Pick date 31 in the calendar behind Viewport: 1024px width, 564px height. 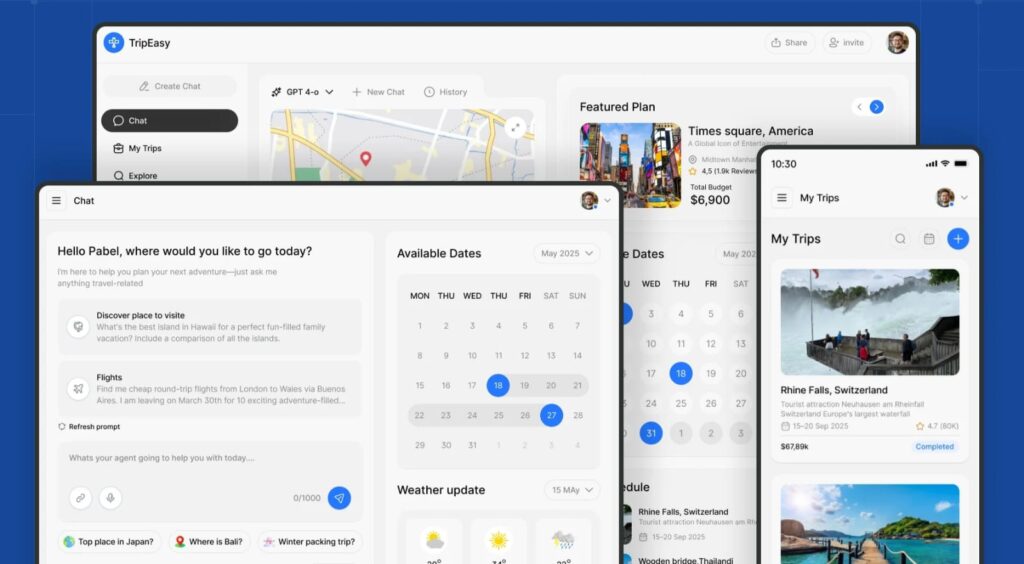point(651,433)
